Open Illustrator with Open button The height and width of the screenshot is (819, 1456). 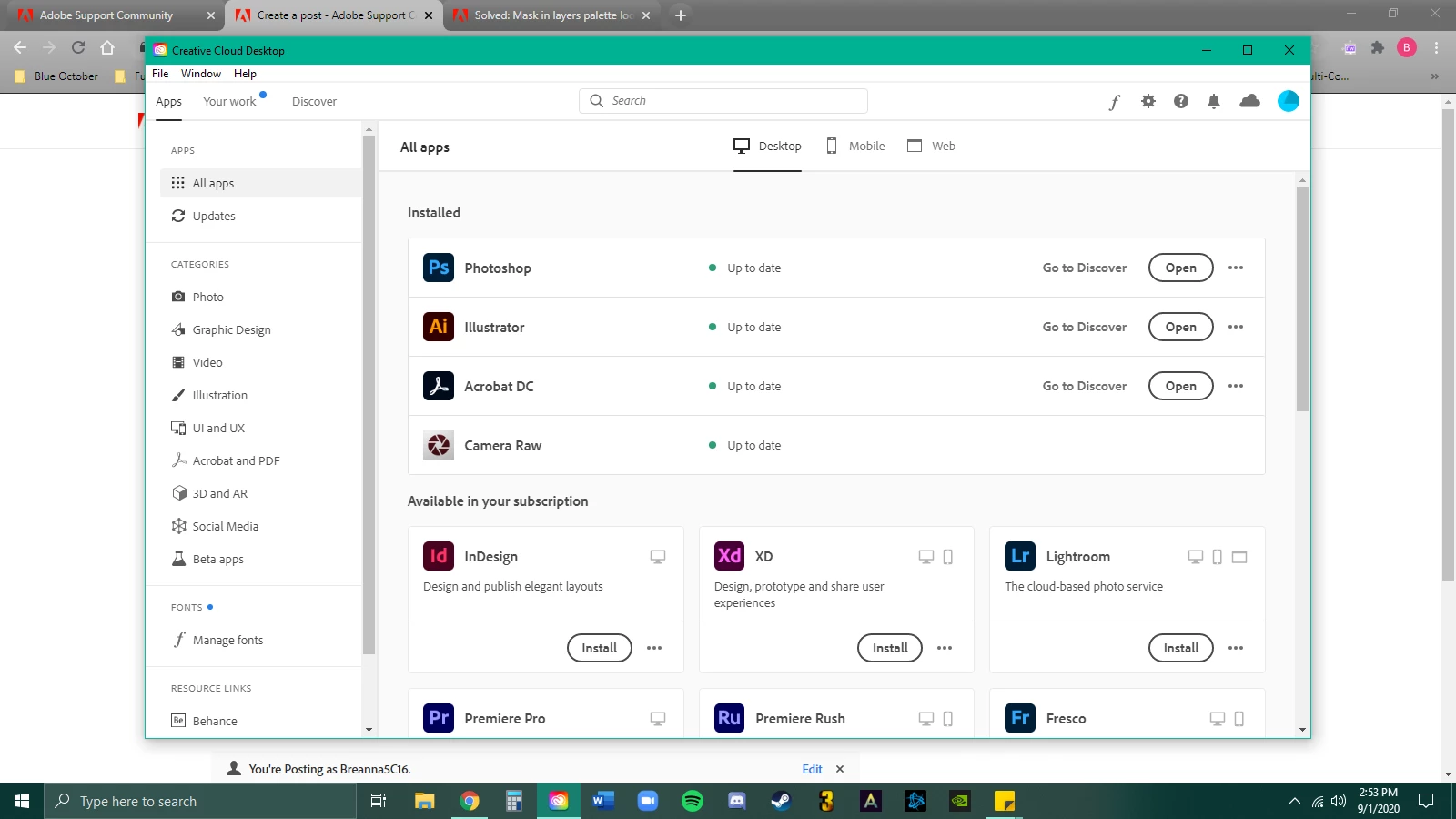(x=1181, y=327)
